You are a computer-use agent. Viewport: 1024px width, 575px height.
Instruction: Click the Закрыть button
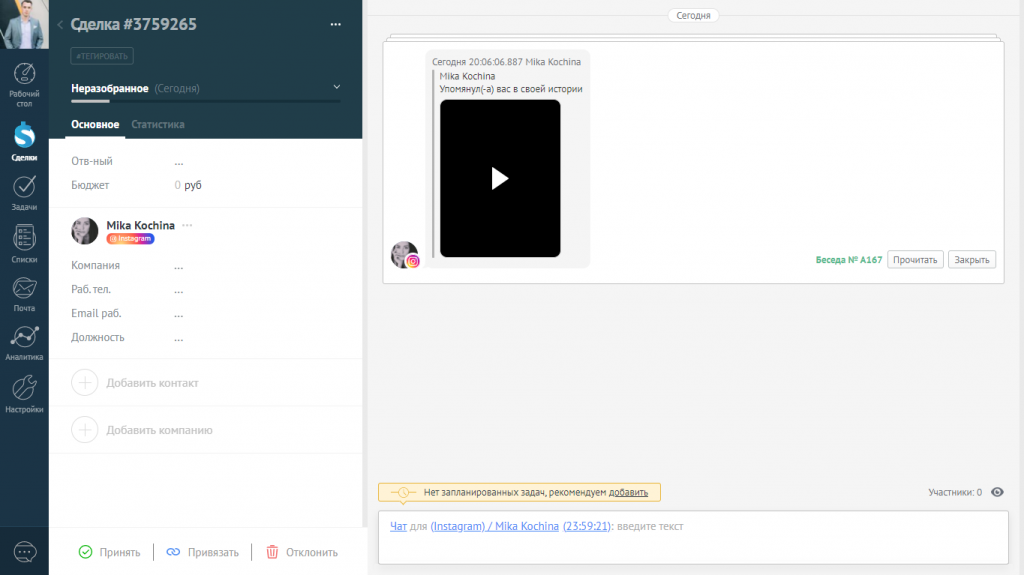tap(972, 260)
